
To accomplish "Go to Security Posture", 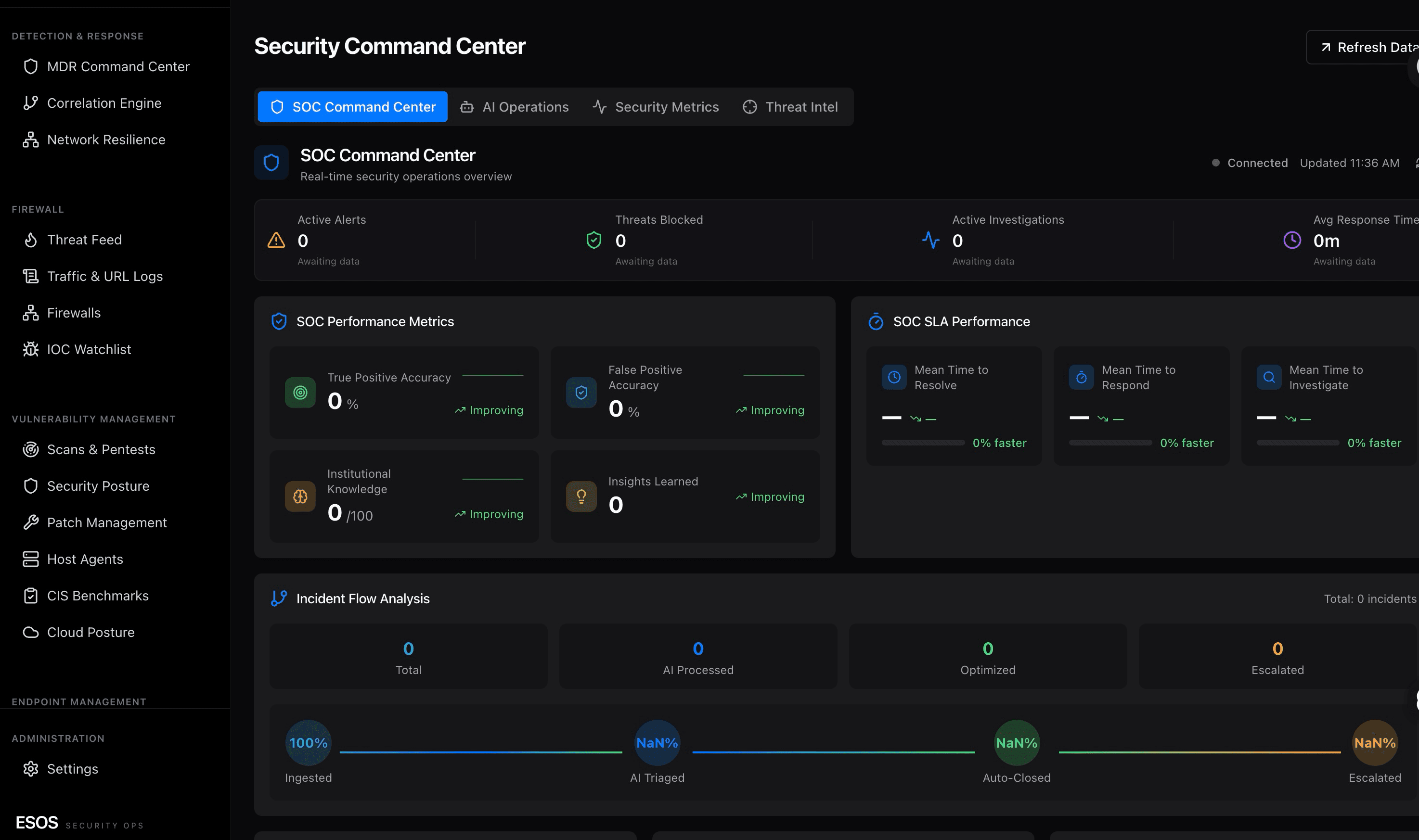I will click(115, 486).
